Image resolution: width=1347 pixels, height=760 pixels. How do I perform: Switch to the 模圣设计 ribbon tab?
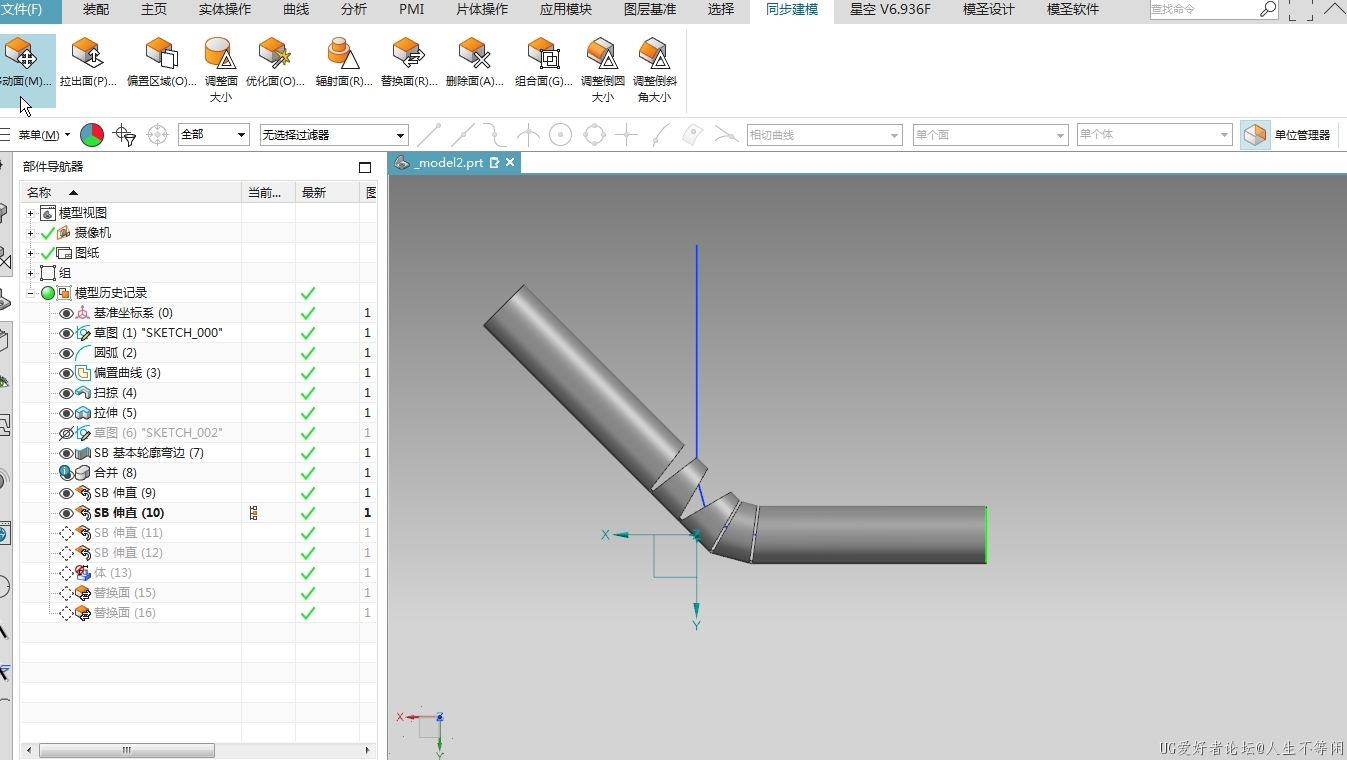point(989,10)
